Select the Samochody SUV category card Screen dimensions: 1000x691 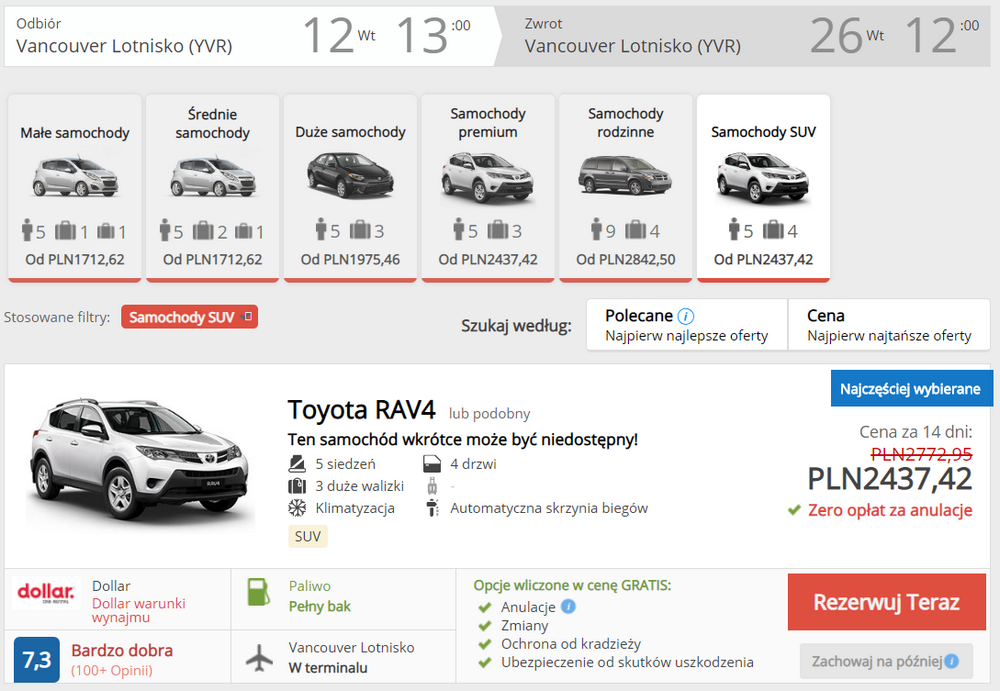tap(763, 188)
